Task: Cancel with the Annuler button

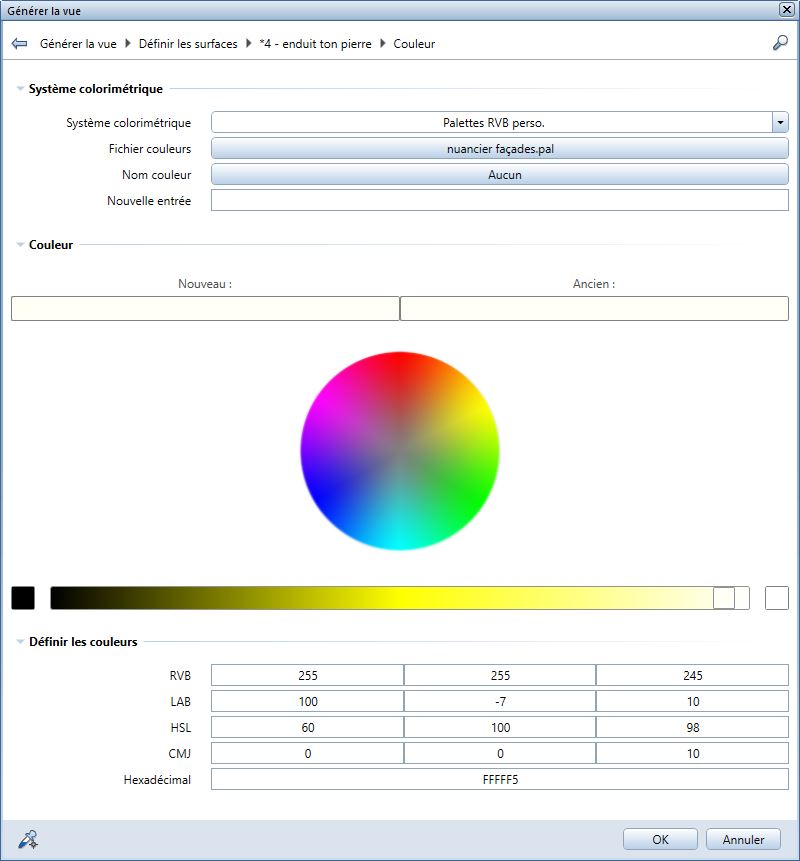Action: [743, 839]
